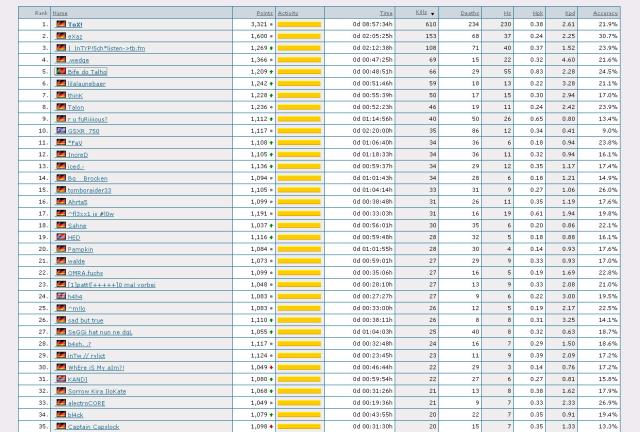Sort by the Time column header

[386, 13]
